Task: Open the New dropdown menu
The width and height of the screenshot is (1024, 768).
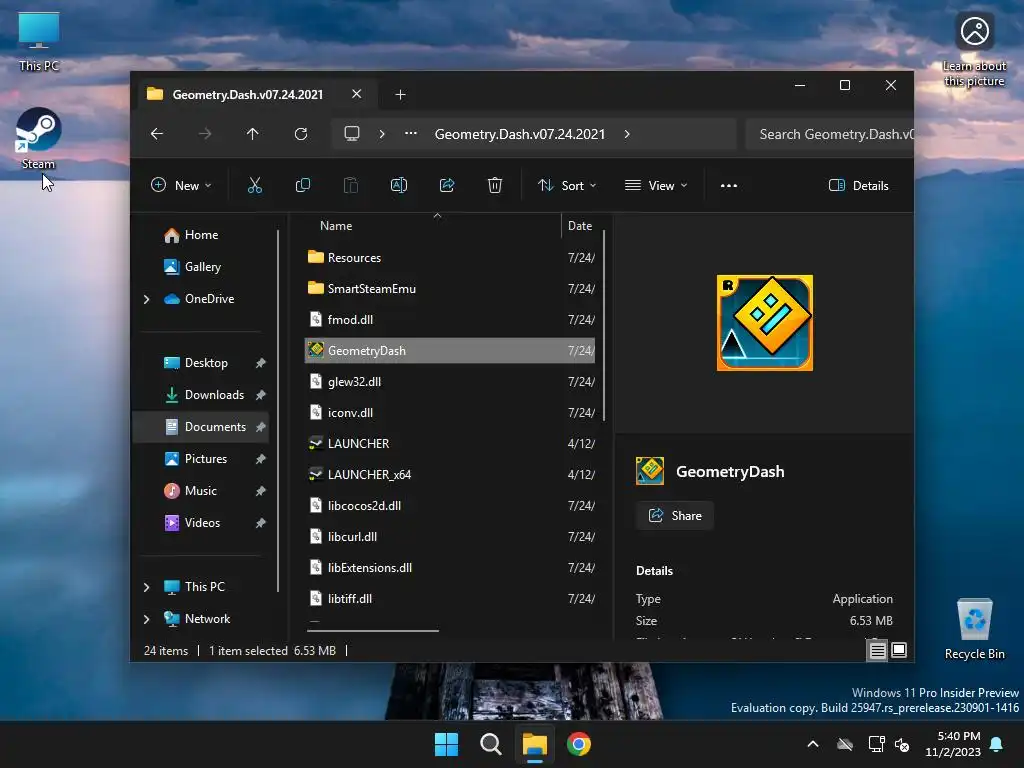Action: (181, 185)
